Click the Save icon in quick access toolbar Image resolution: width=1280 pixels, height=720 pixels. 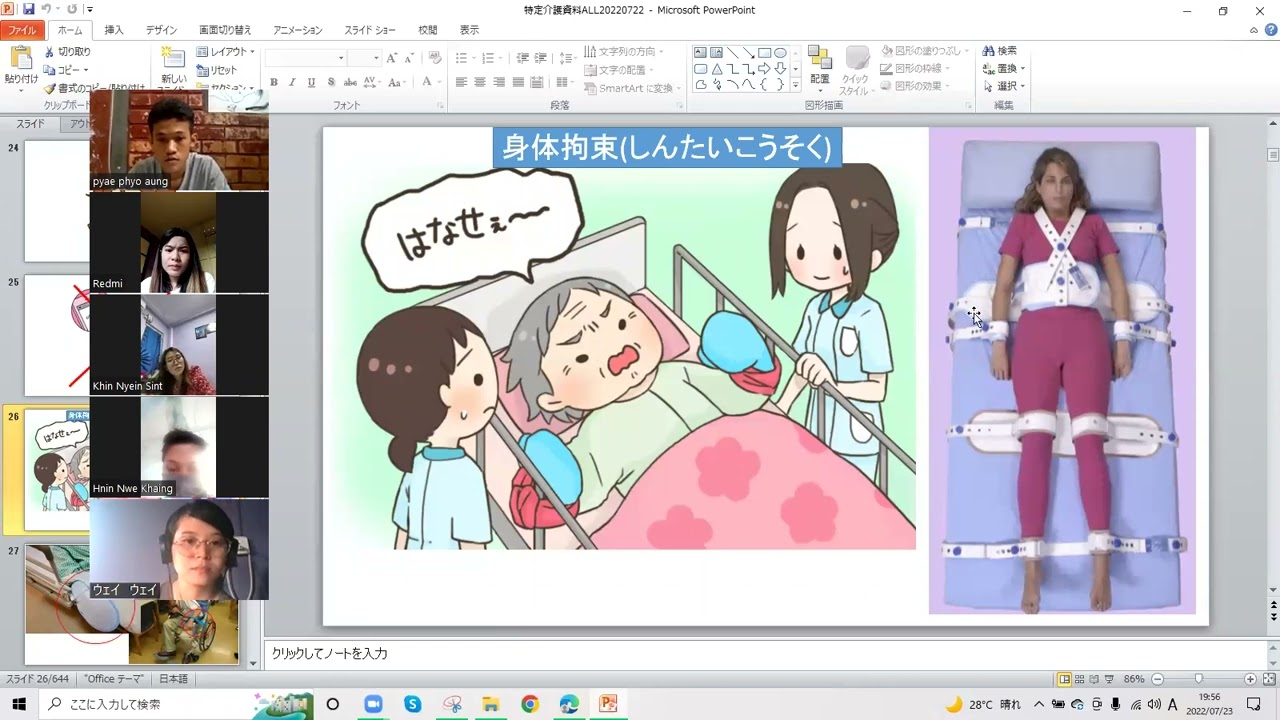click(28, 9)
